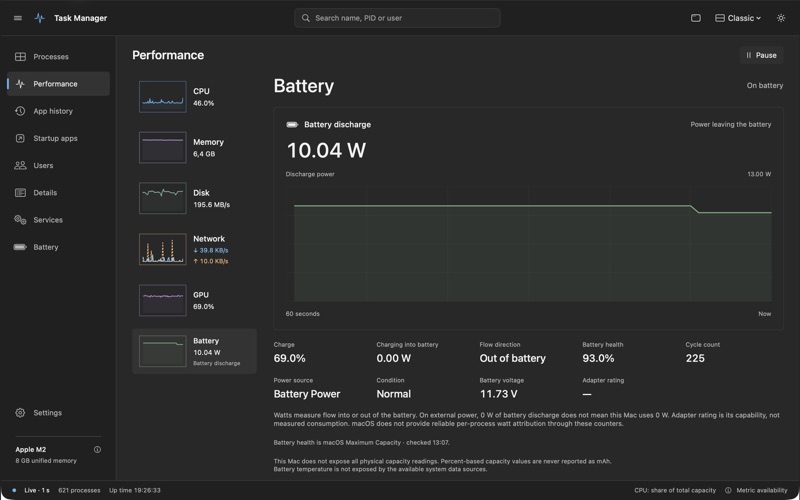The width and height of the screenshot is (800, 500).
Task: Open the hamburger menu icon
Action: (18, 18)
